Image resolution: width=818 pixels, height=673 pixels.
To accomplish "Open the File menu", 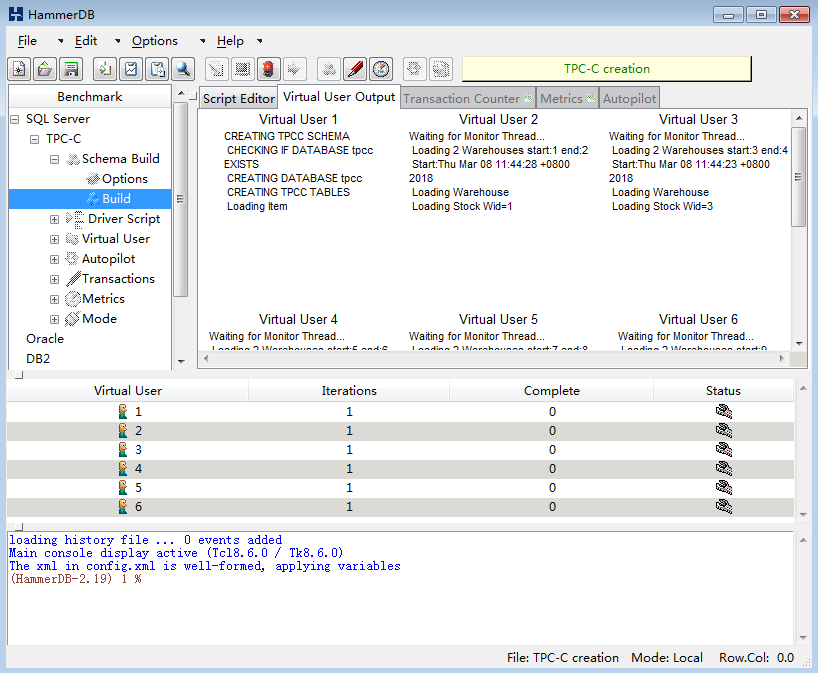I will click(x=28, y=41).
